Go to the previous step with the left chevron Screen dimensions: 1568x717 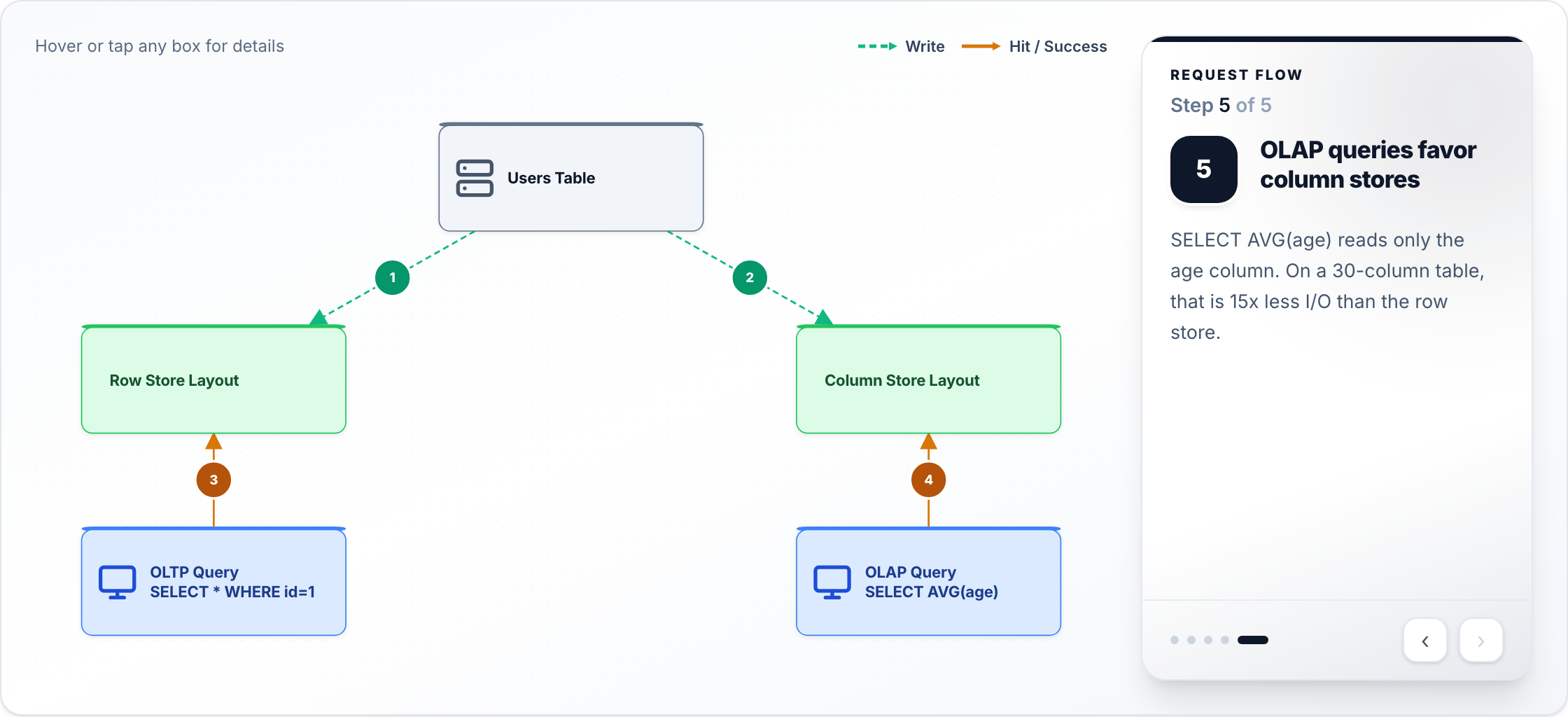(x=1425, y=641)
